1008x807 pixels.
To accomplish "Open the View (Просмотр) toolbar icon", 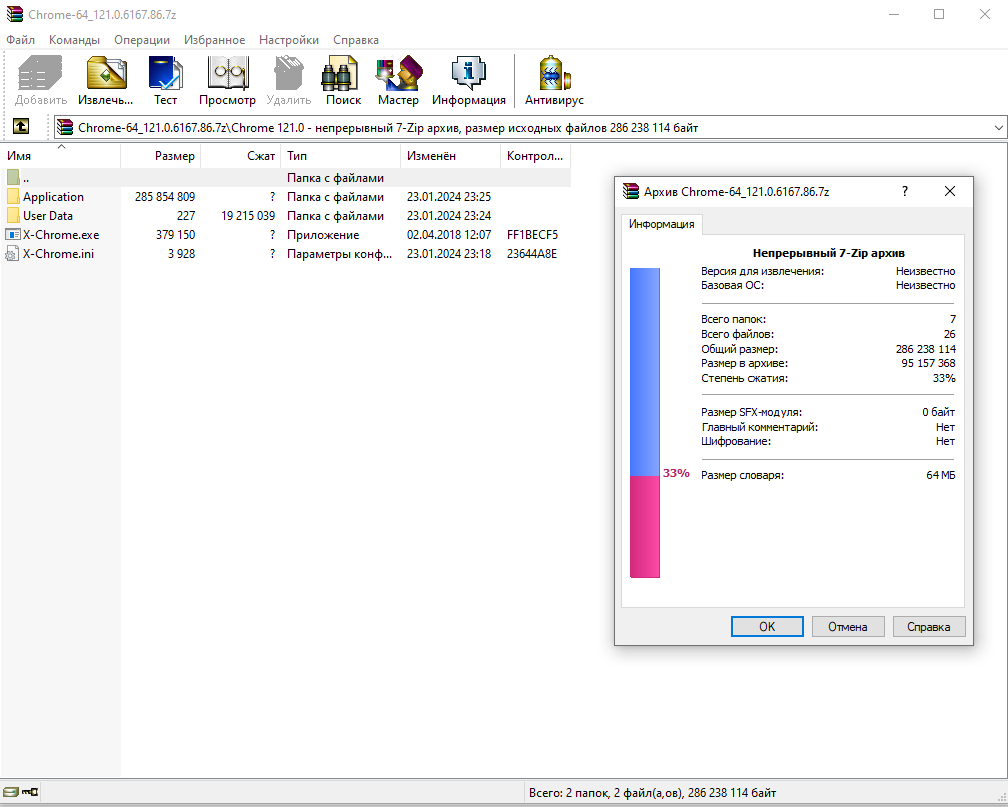I will (x=227, y=75).
